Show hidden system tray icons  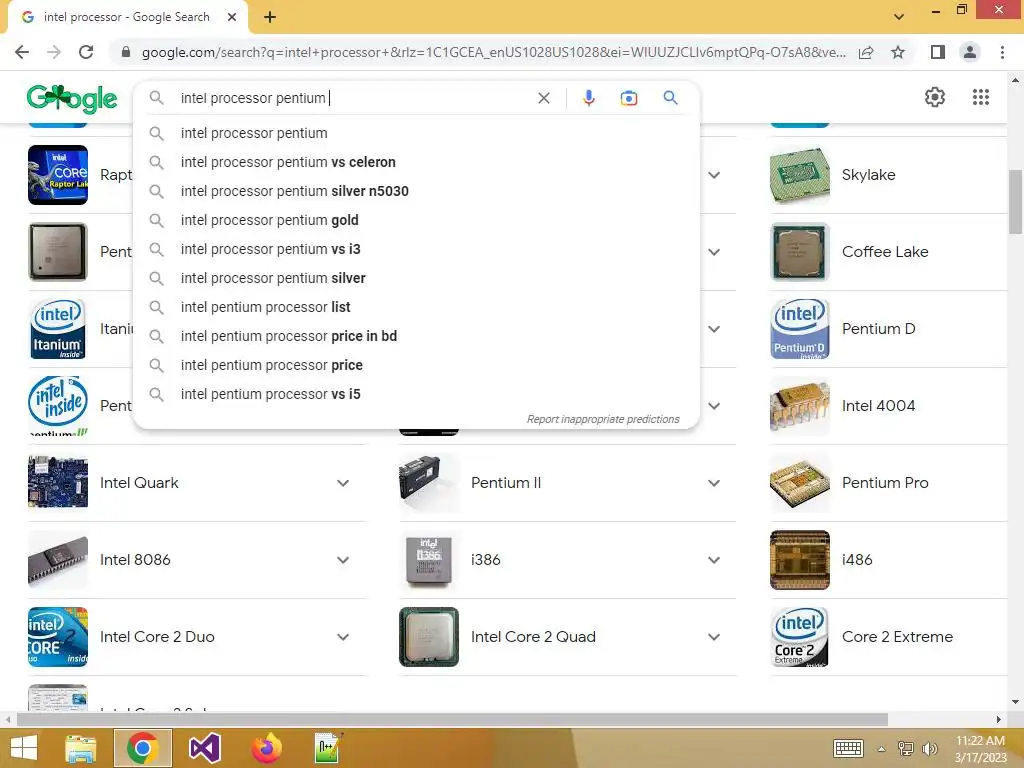(x=881, y=749)
